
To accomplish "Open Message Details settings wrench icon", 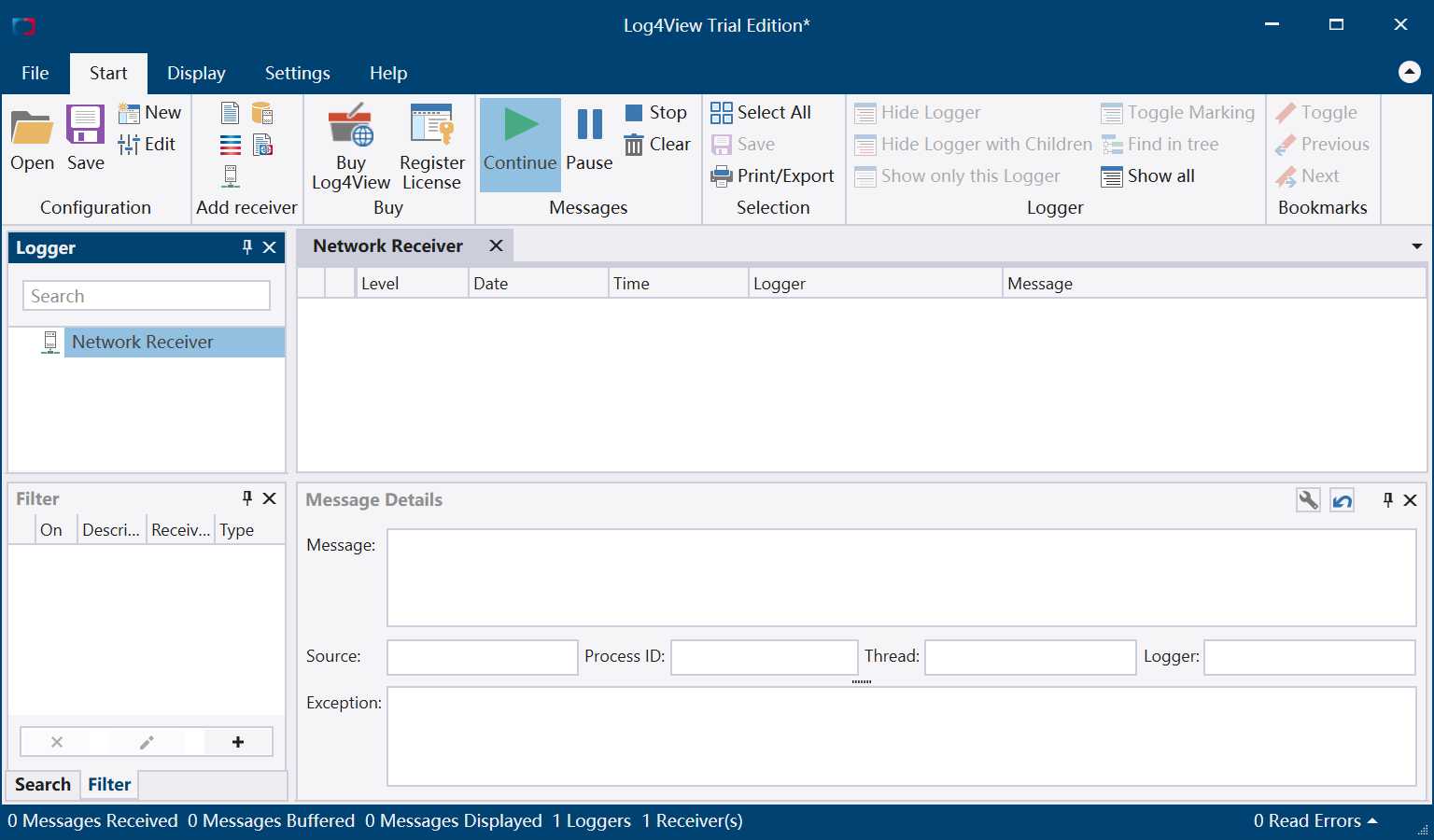I will click(1309, 500).
